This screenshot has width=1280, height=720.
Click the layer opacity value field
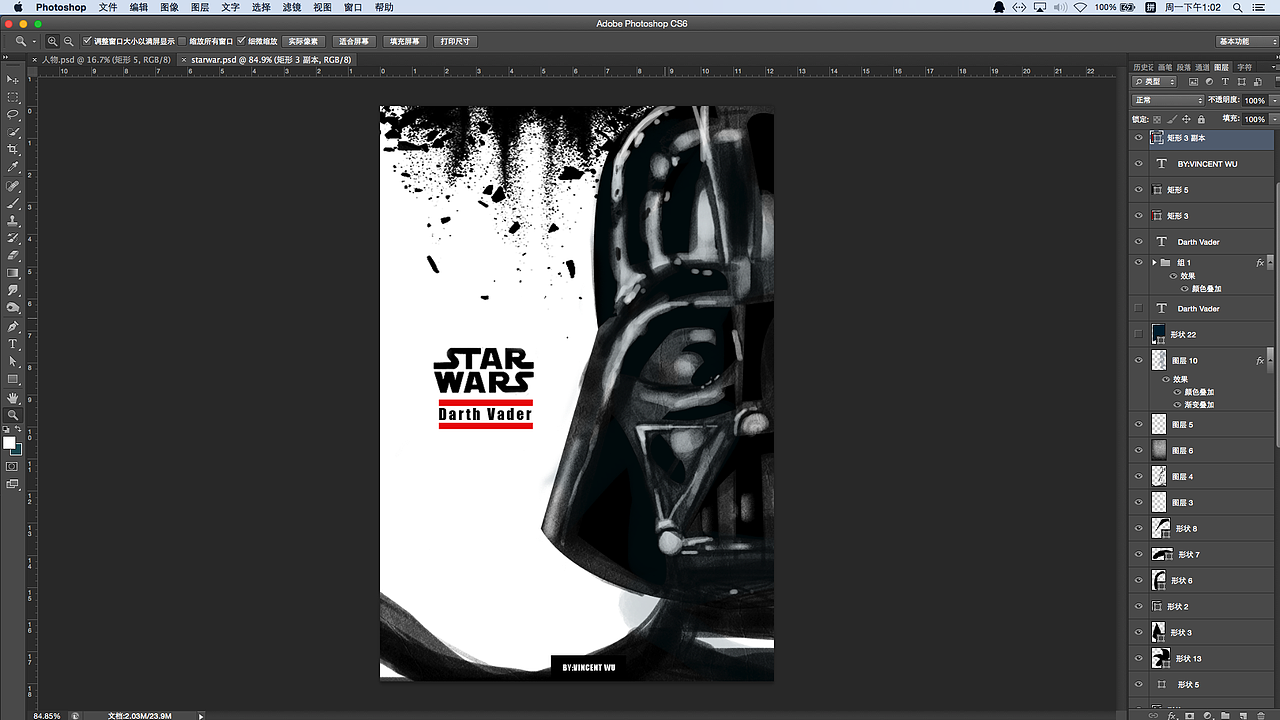point(1254,100)
